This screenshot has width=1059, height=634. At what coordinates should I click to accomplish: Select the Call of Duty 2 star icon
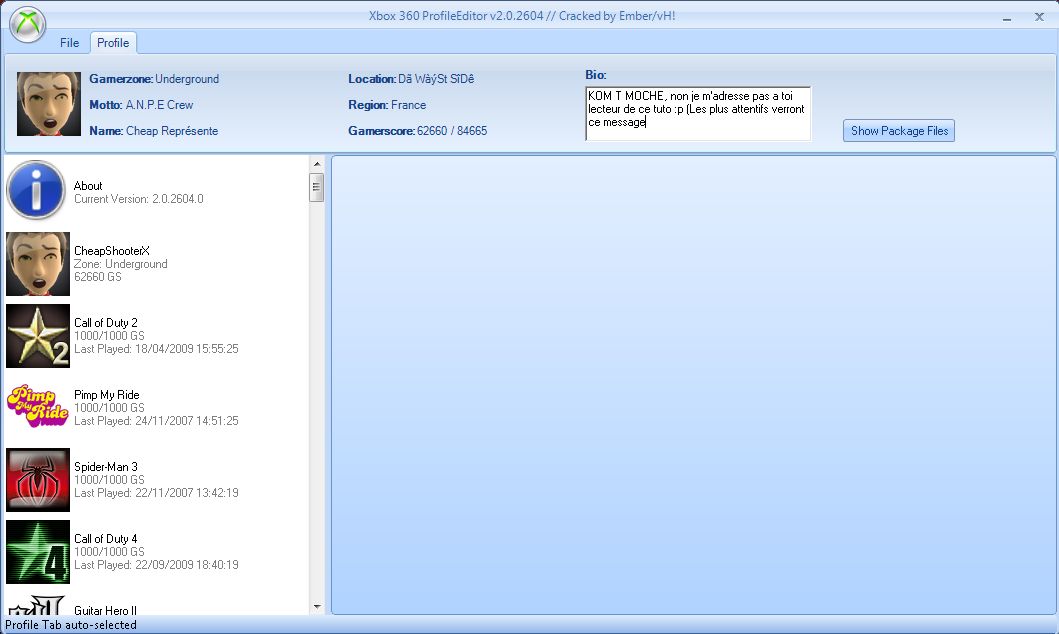(38, 336)
